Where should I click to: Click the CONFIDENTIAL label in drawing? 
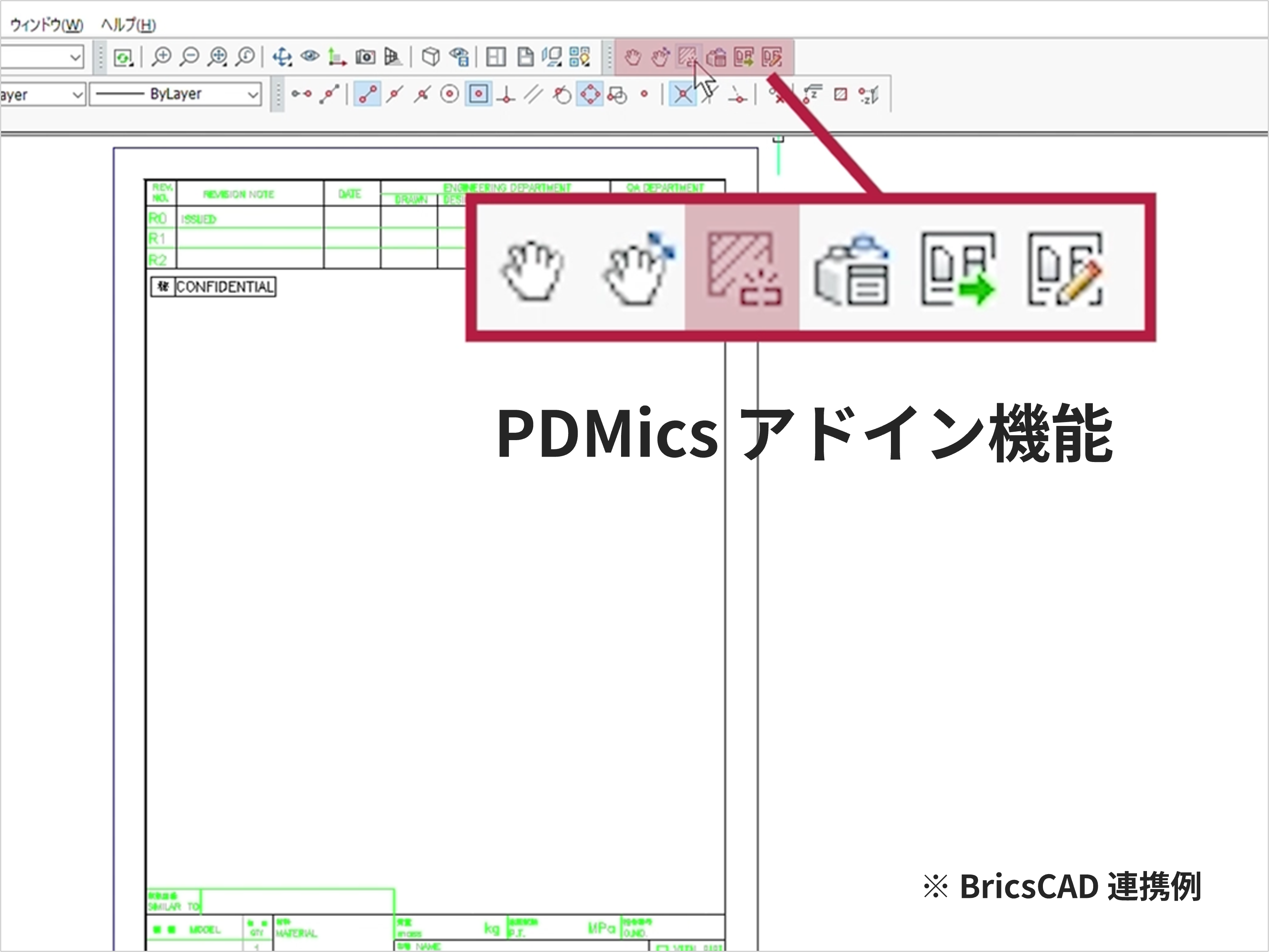click(x=224, y=287)
